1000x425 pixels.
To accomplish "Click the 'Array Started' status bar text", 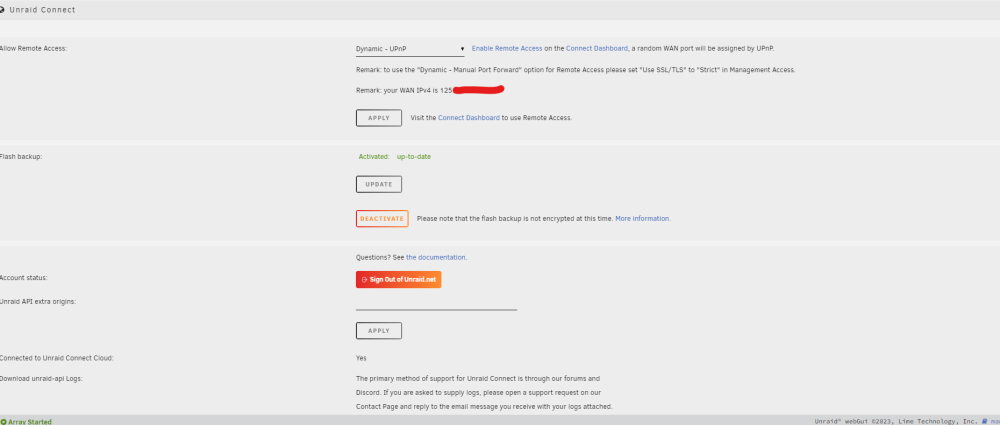I will [x=30, y=422].
